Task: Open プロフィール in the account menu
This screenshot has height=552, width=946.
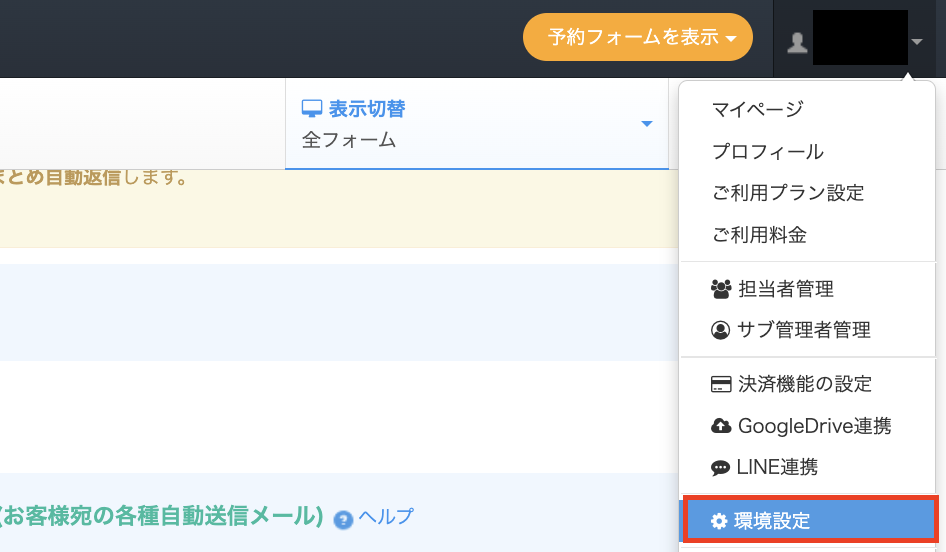Action: 767,152
